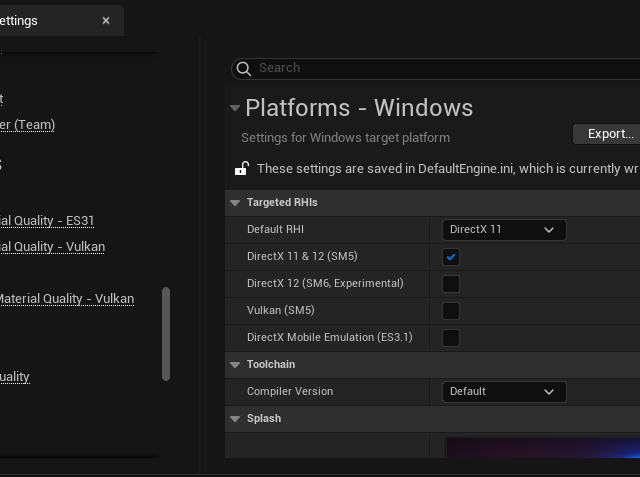The image size is (640, 477).
Task: Enable DirectX 12 (SM6, Experimental) checkbox
Action: (x=451, y=284)
